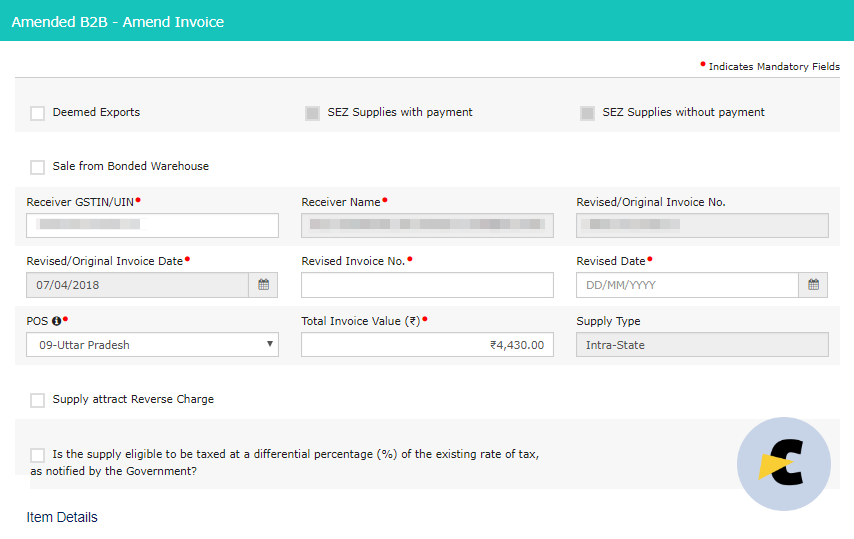Screen dimensions: 854x539
Task: Click the Revised/Original Invoice No. field
Action: click(x=703, y=225)
